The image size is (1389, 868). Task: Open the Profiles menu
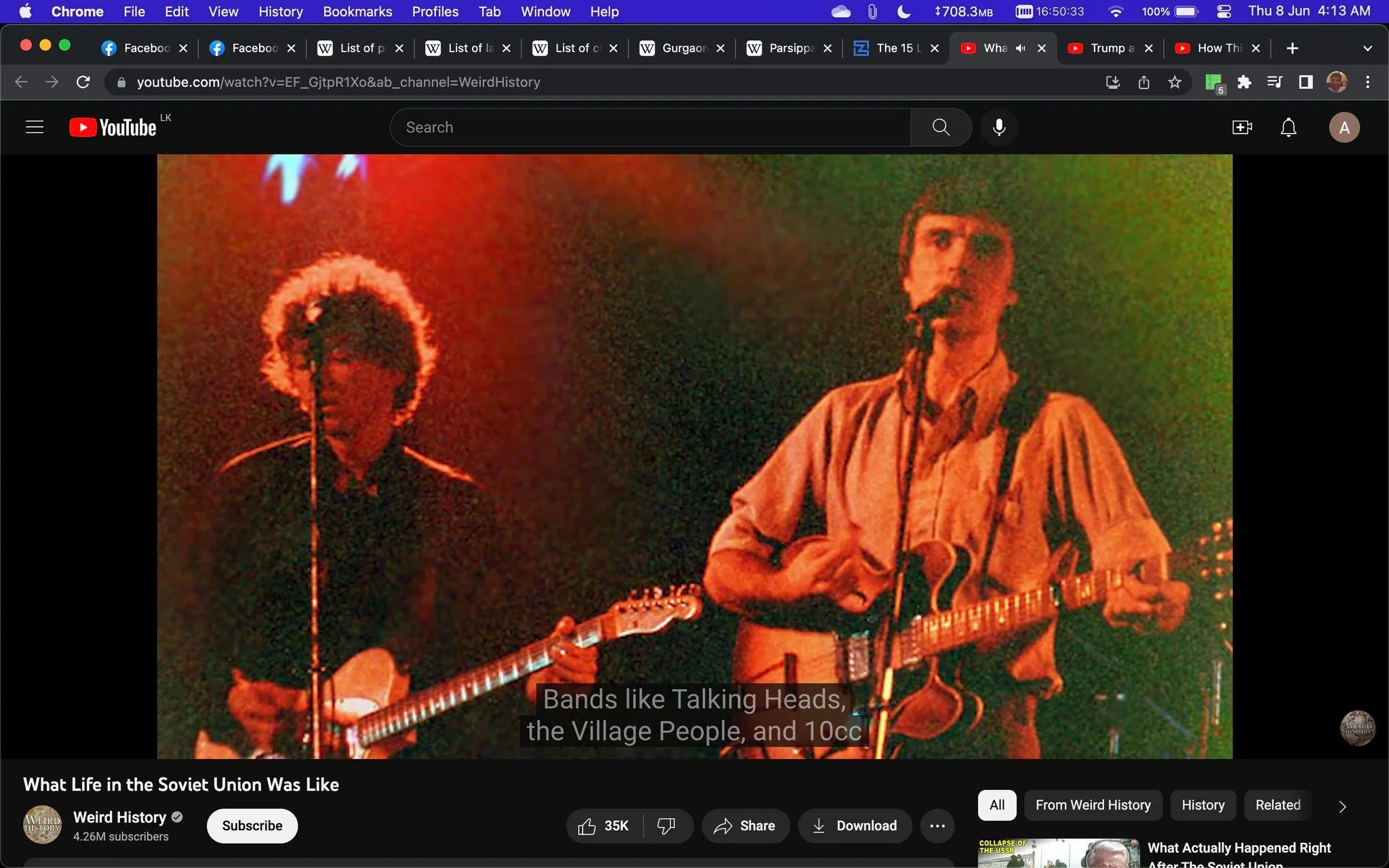435,12
